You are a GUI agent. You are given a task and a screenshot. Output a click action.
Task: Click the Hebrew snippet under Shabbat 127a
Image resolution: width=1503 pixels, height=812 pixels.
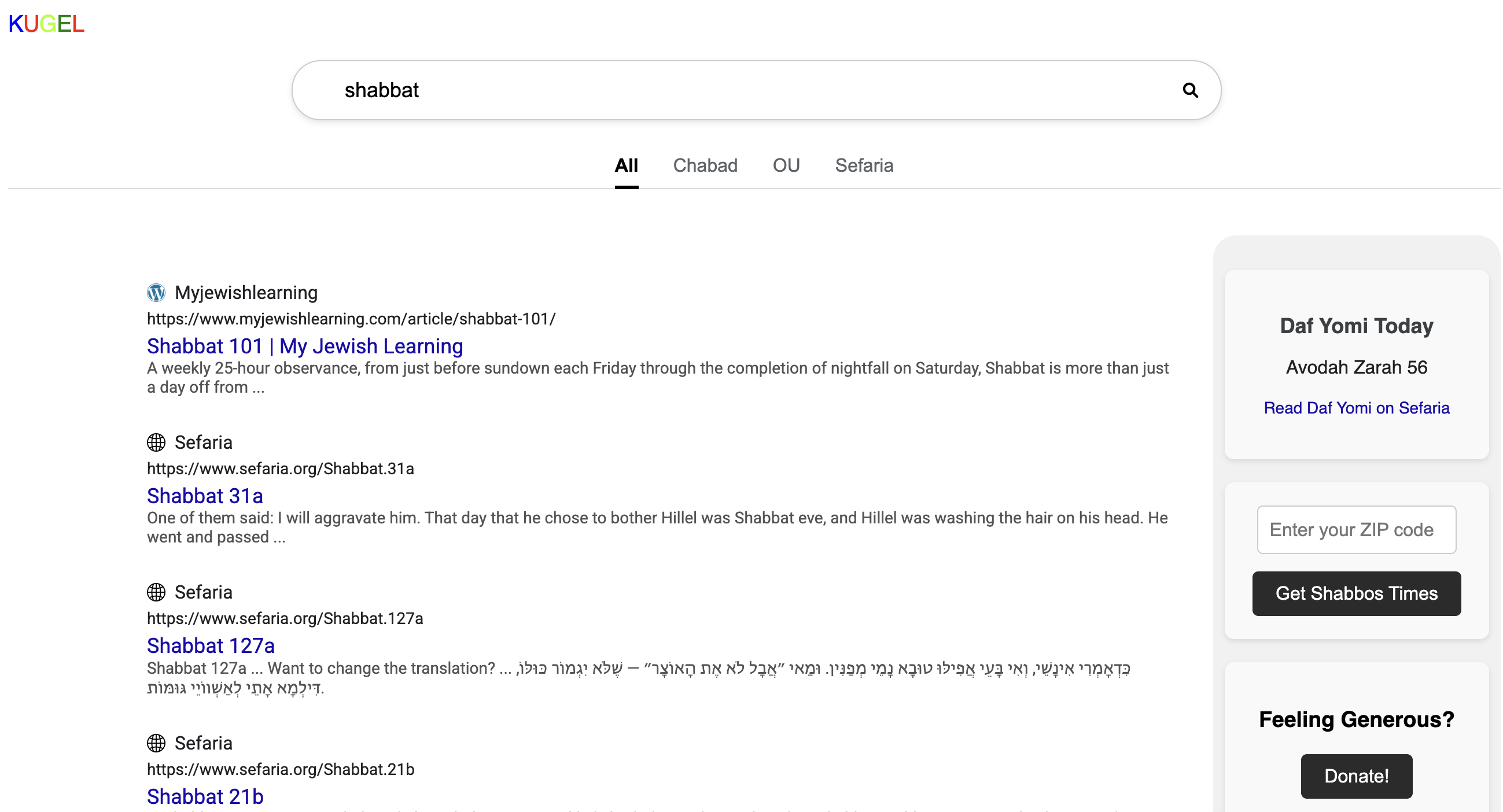click(x=639, y=678)
